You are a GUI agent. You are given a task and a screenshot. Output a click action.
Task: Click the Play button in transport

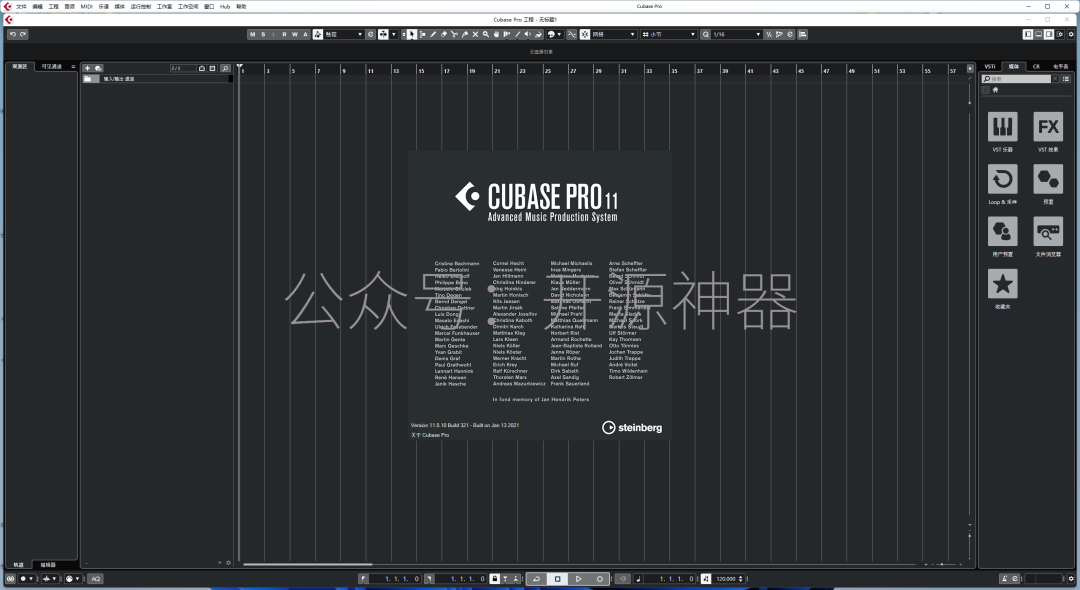[x=579, y=579]
